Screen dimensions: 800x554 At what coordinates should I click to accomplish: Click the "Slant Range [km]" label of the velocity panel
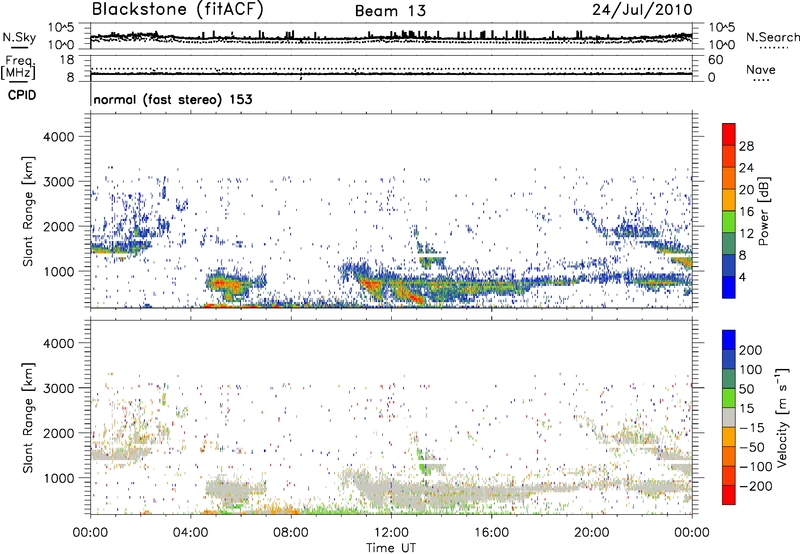click(x=28, y=418)
